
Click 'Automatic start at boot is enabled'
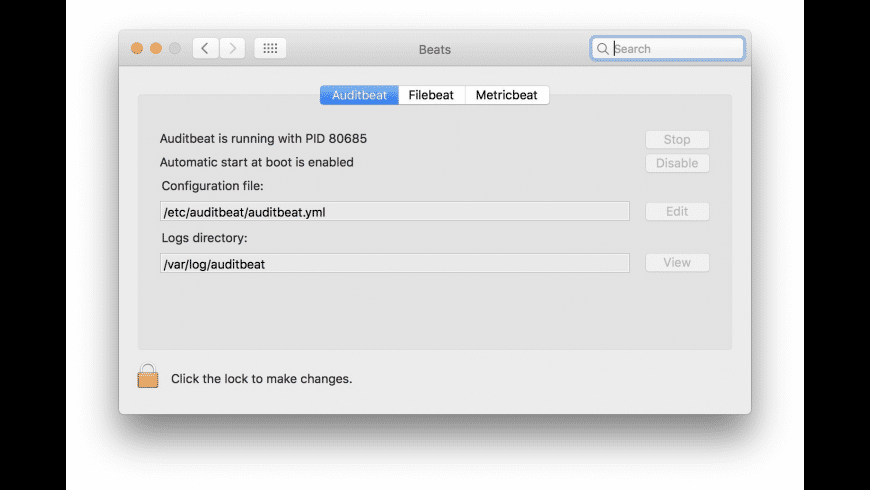point(256,163)
